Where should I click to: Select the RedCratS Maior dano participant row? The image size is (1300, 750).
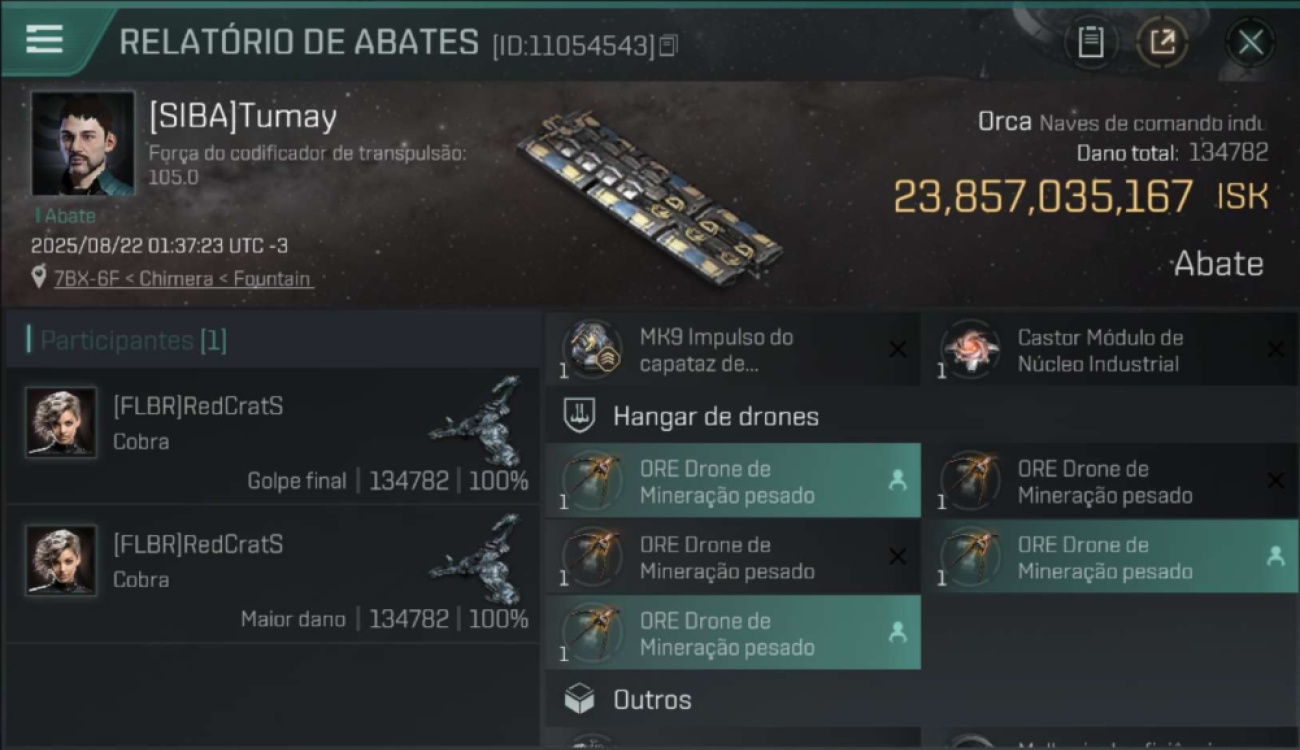(x=273, y=574)
